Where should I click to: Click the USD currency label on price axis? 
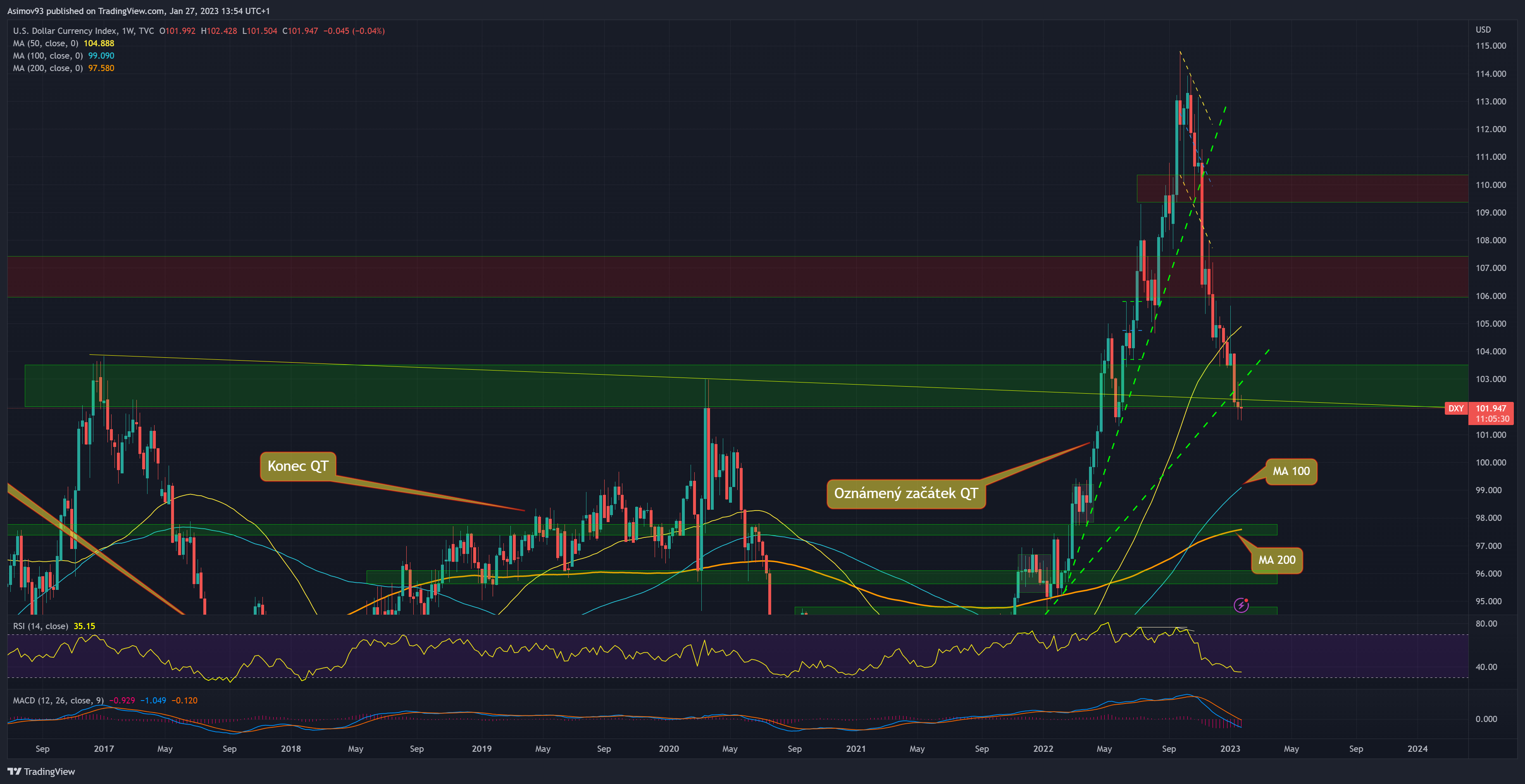point(1483,30)
